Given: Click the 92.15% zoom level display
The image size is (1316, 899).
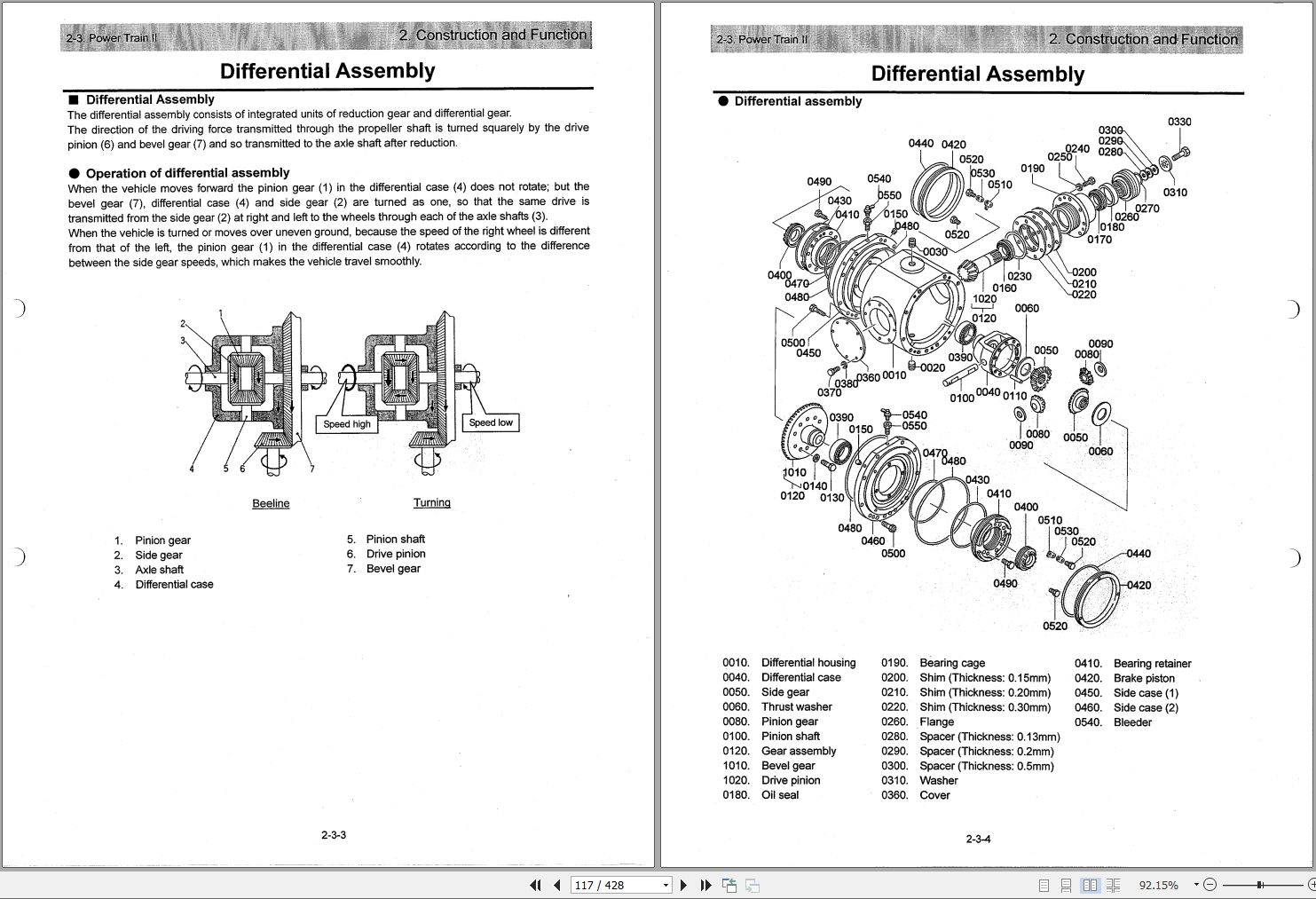Looking at the screenshot, I should [1158, 885].
